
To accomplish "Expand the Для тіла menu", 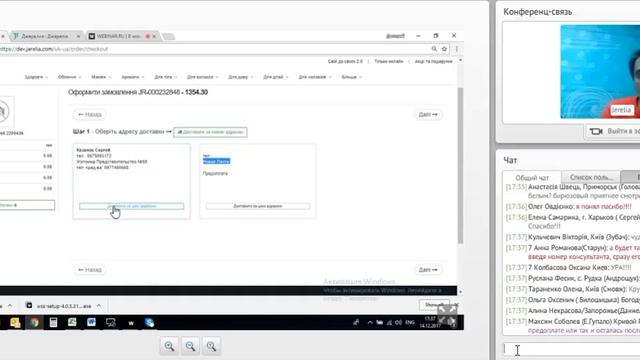I will pos(165,77).
